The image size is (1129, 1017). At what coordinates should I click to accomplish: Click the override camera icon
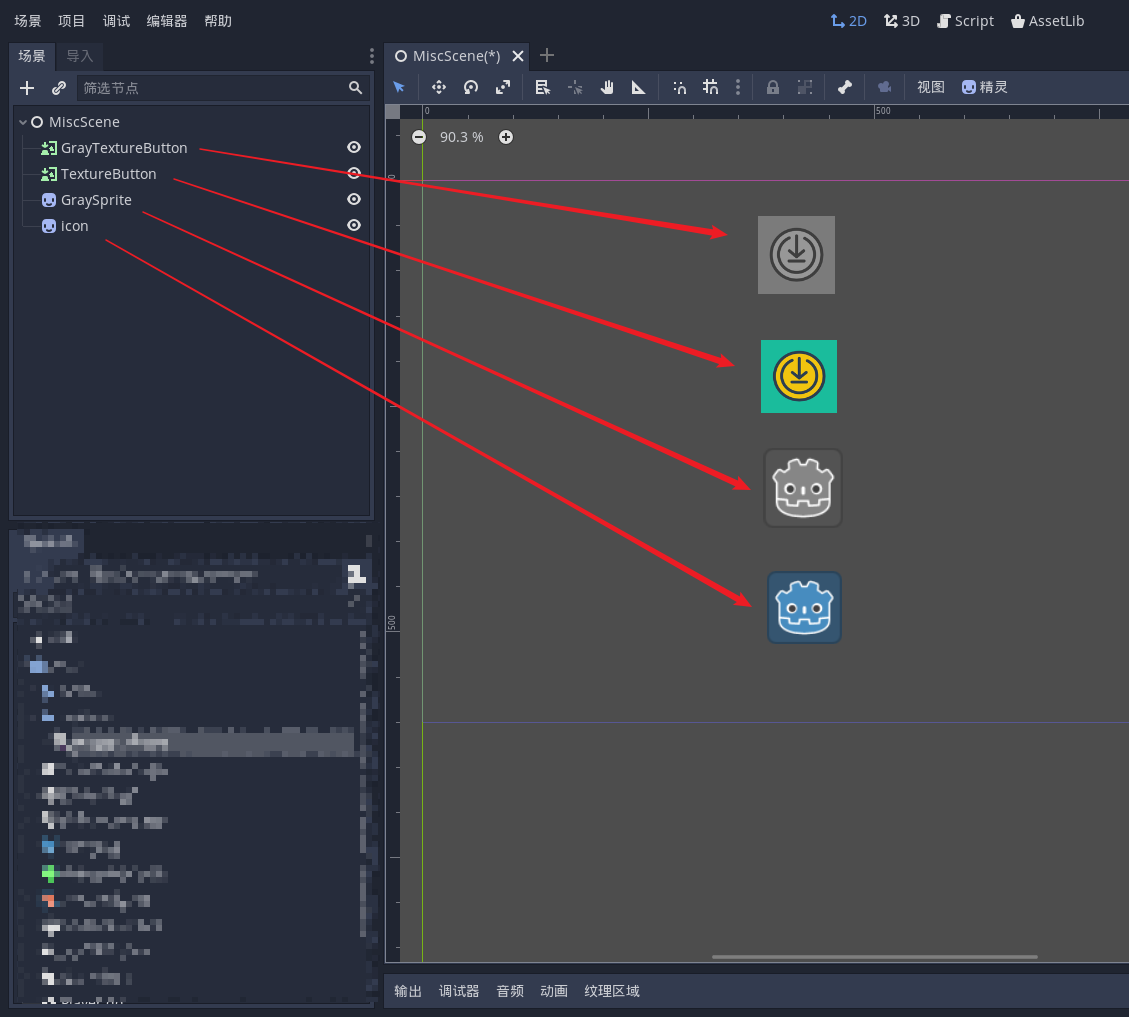tap(884, 87)
